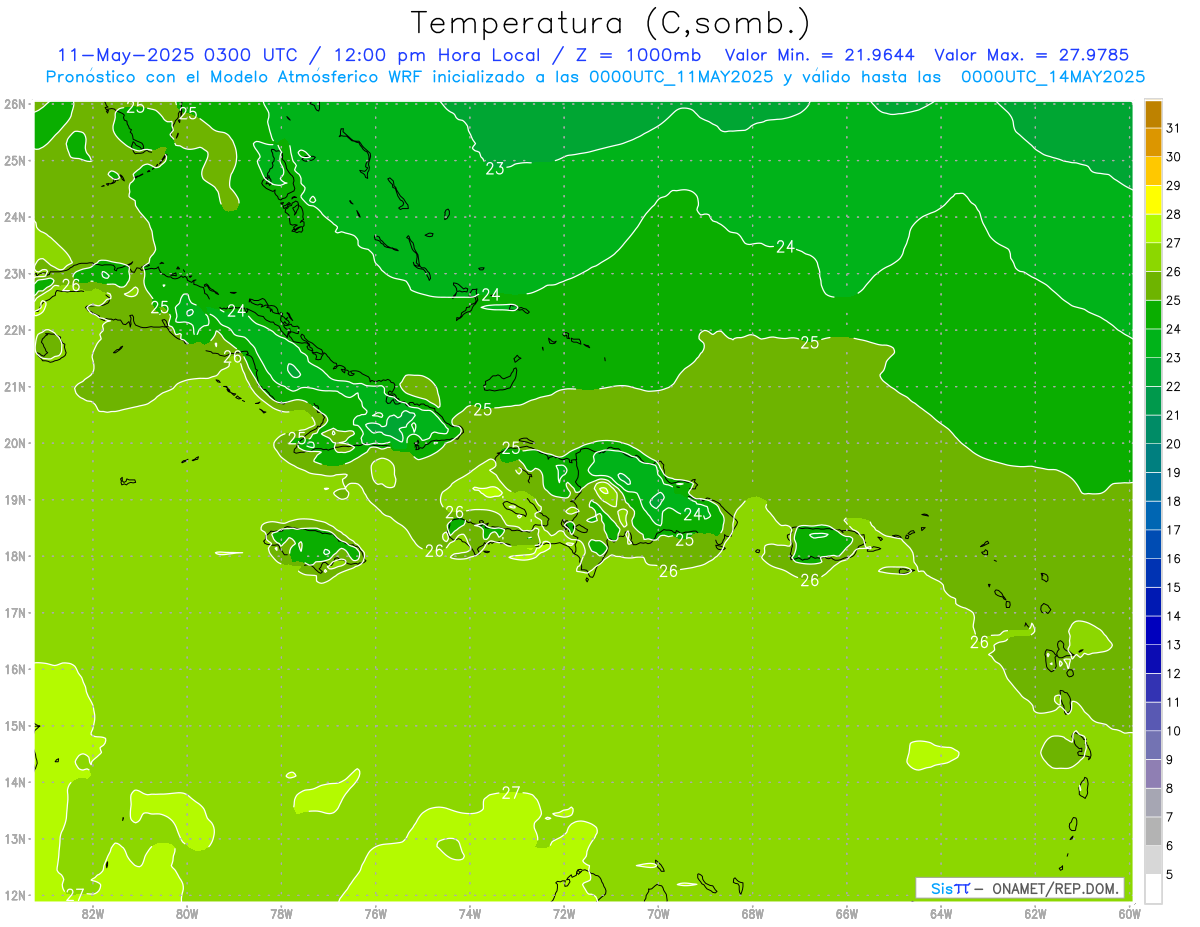Click the '72W' longitude axis label
This screenshot has height=927, width=1200.
(564, 913)
